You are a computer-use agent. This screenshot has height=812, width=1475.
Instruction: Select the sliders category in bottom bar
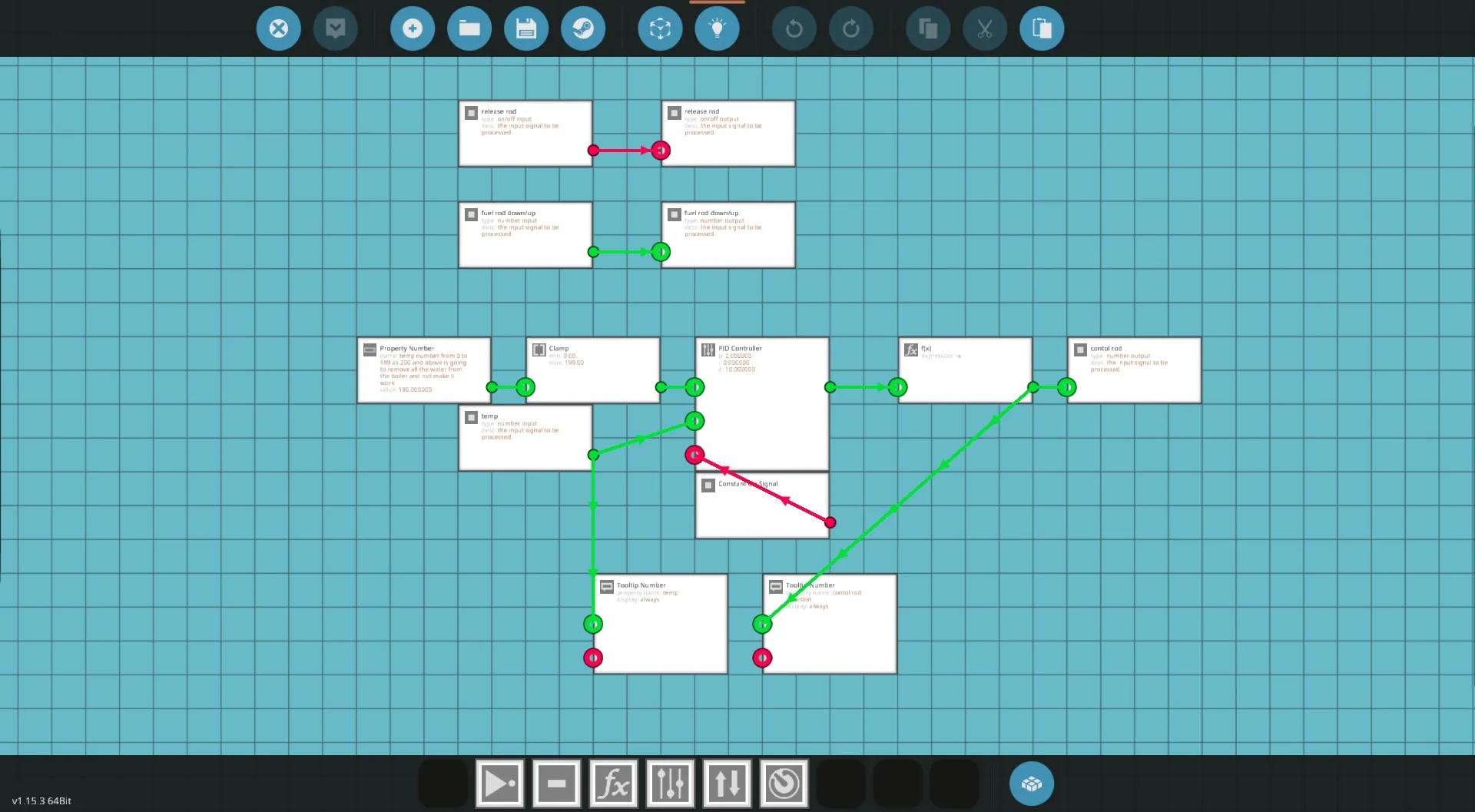tap(670, 784)
